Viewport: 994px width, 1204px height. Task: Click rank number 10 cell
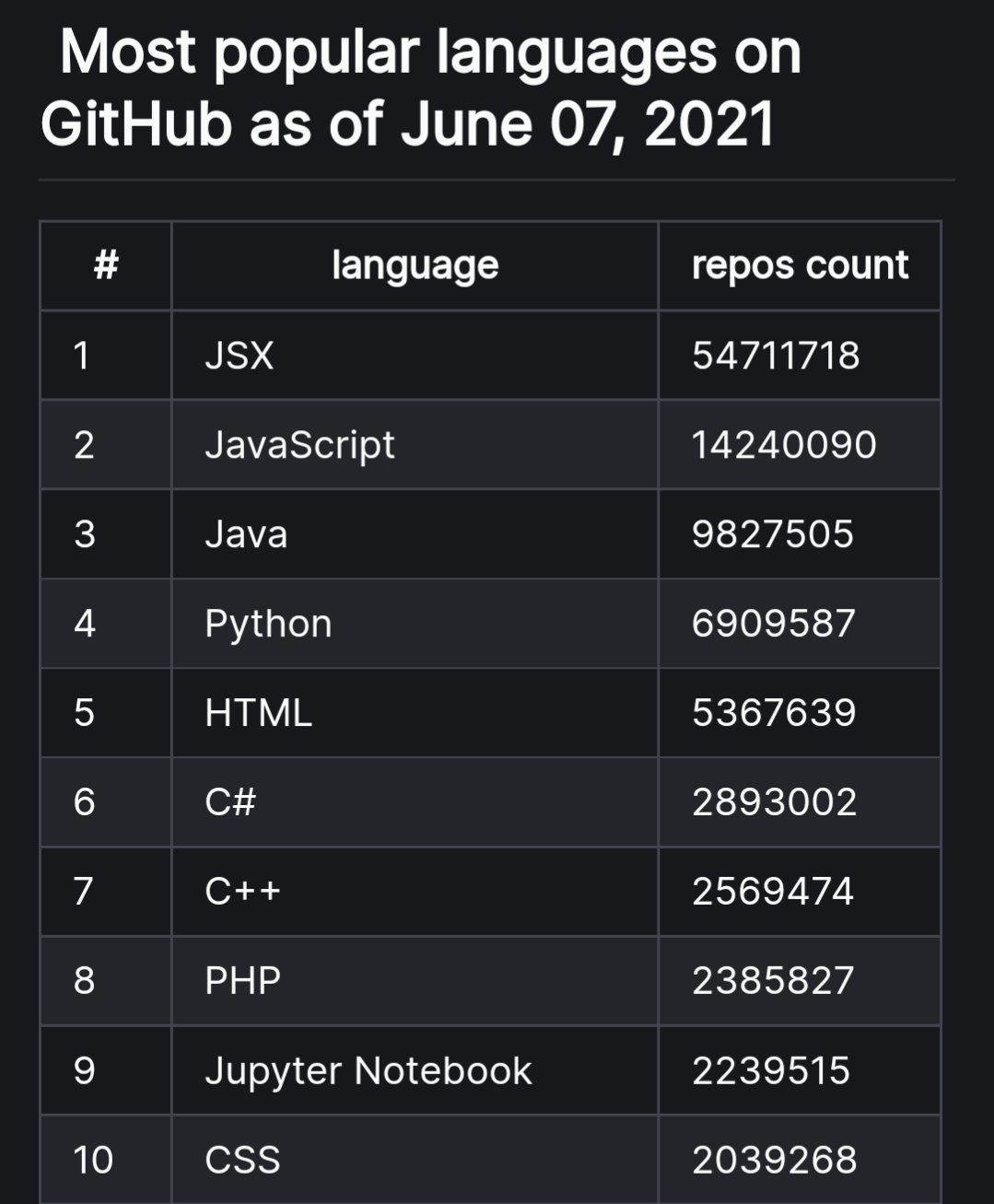[106, 1160]
